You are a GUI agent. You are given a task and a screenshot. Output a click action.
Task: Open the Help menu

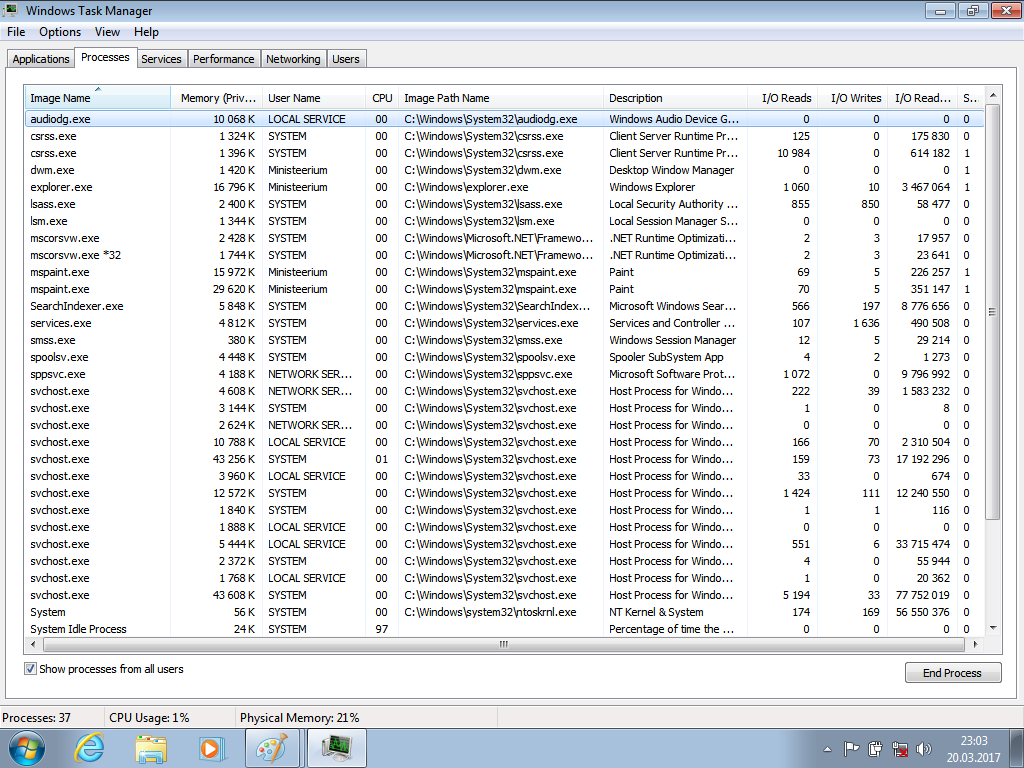(146, 32)
